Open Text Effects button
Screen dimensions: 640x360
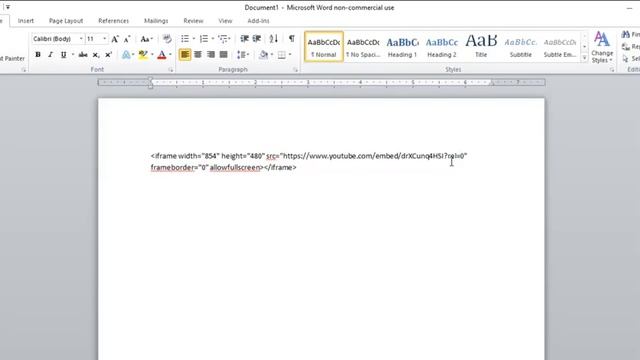coord(126,55)
